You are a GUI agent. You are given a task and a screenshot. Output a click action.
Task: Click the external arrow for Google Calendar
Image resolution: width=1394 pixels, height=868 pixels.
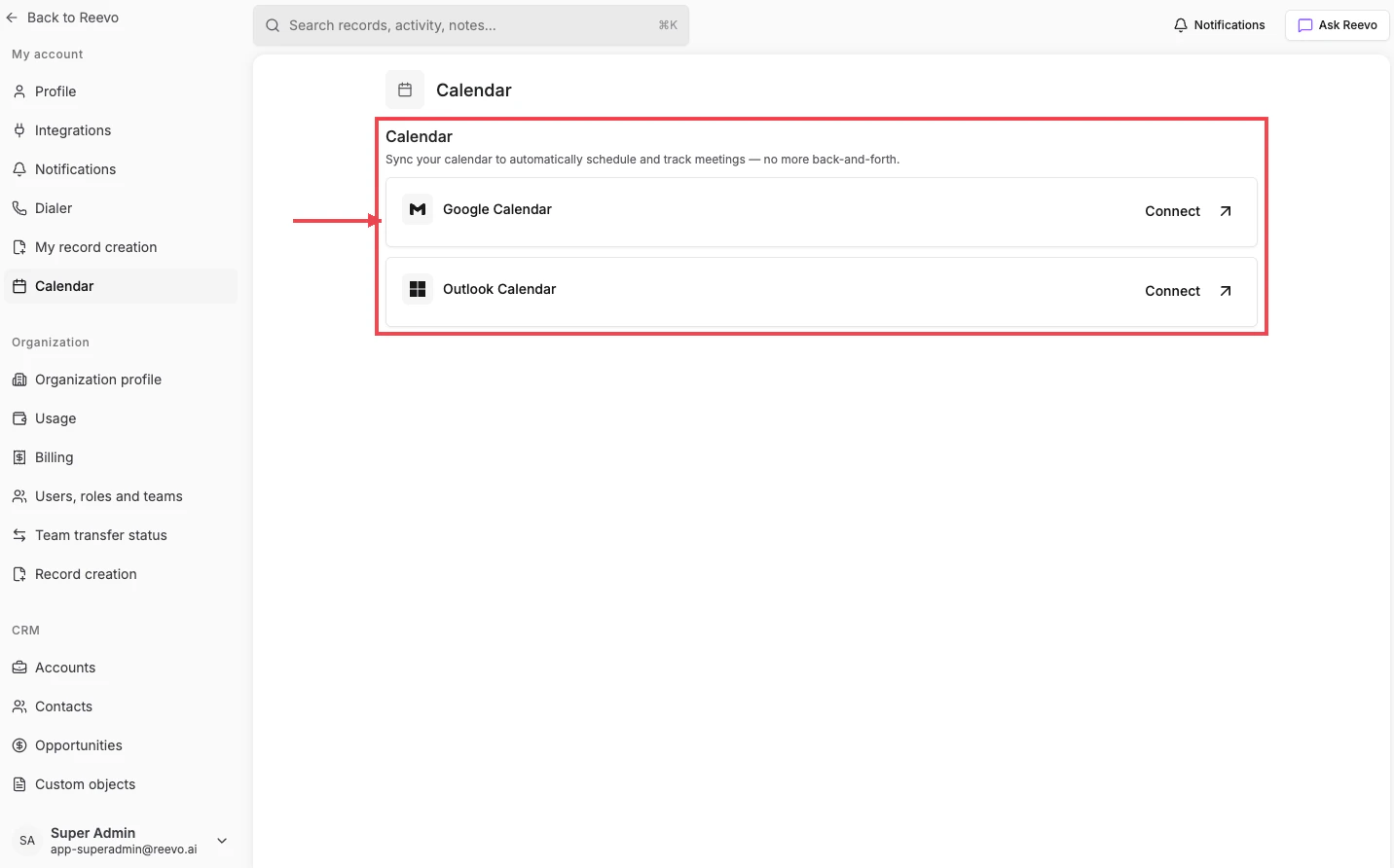[x=1226, y=211]
